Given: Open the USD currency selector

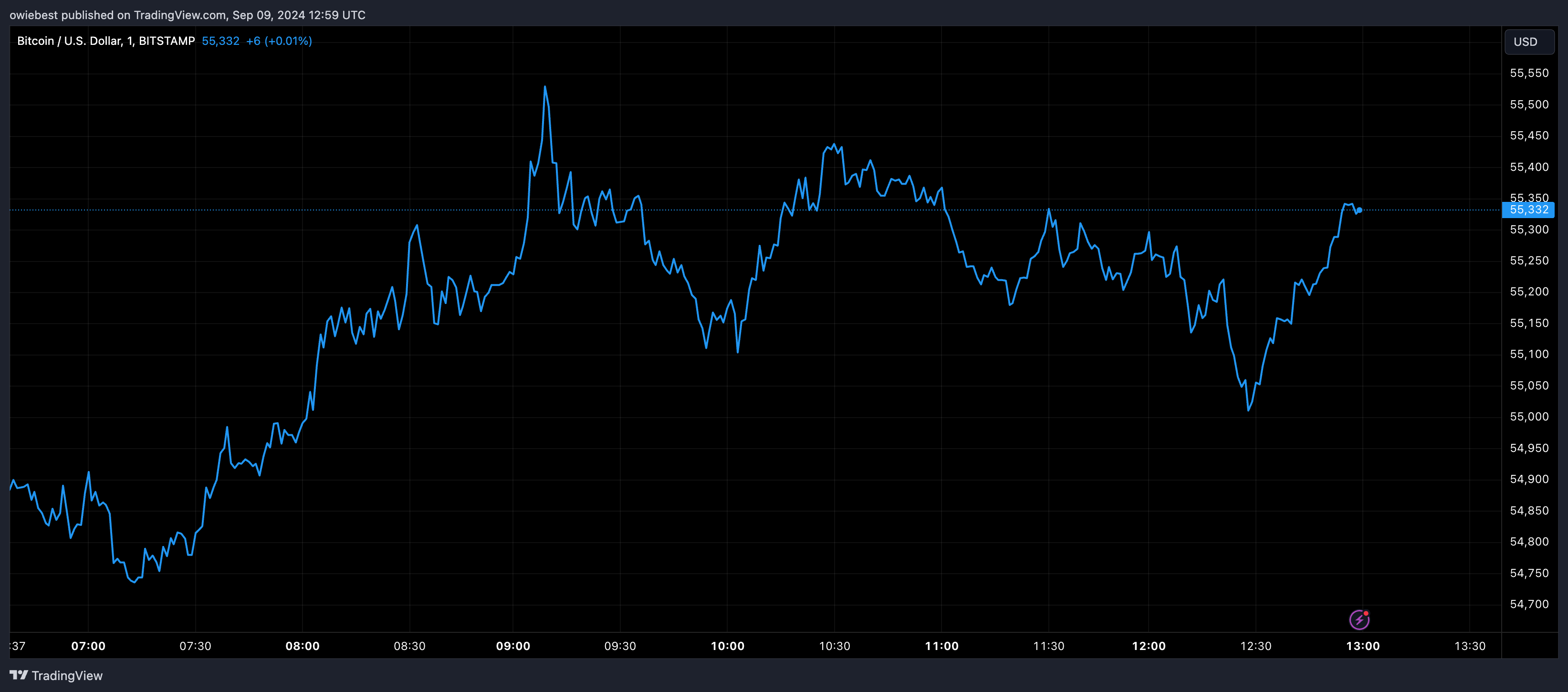Looking at the screenshot, I should [1529, 42].
